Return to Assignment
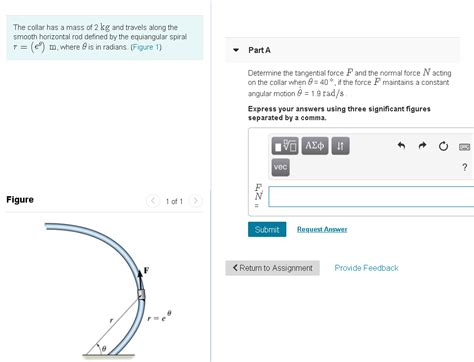 click(272, 268)
